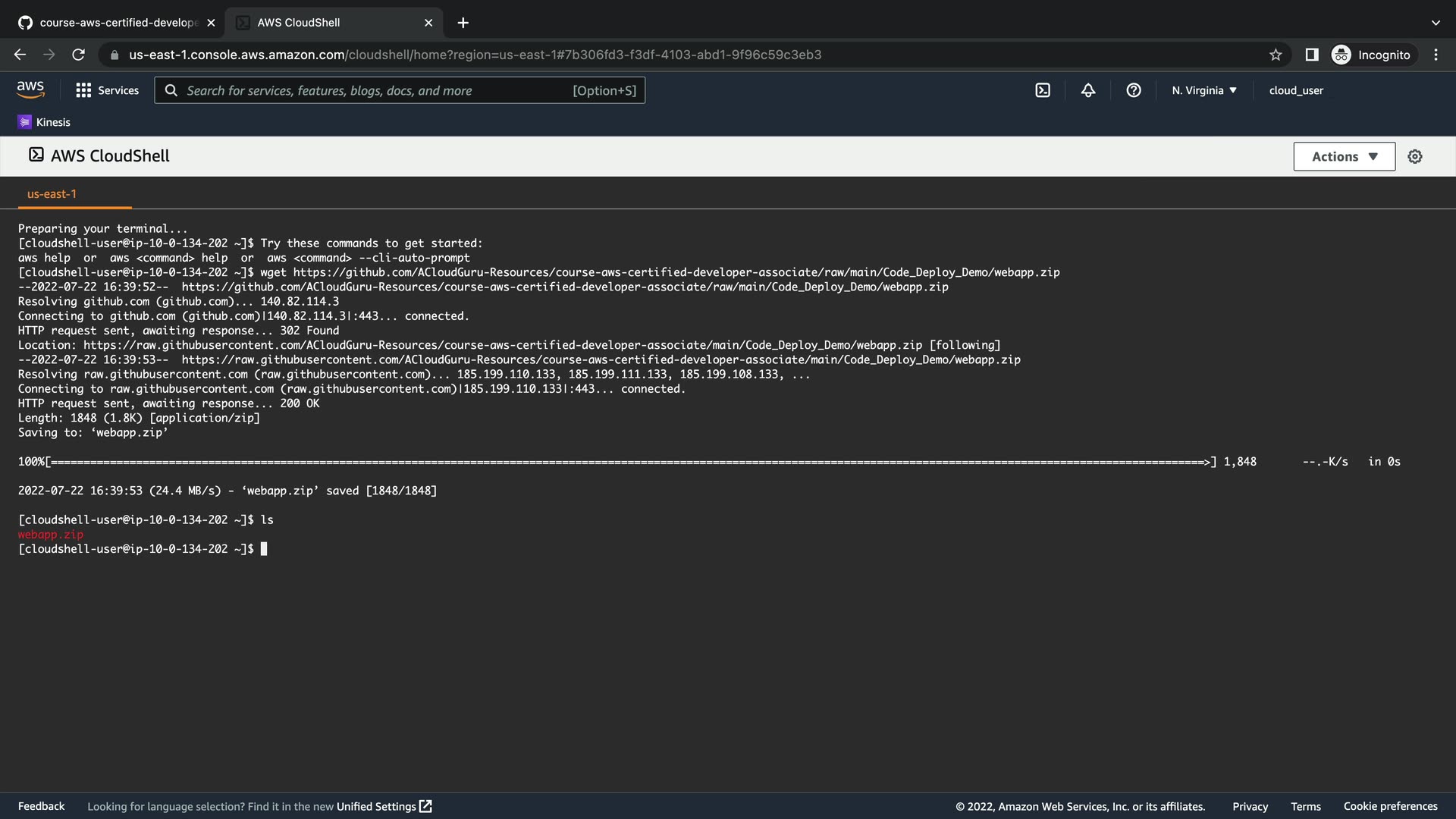Open the cloud_user account menu

tap(1296, 90)
